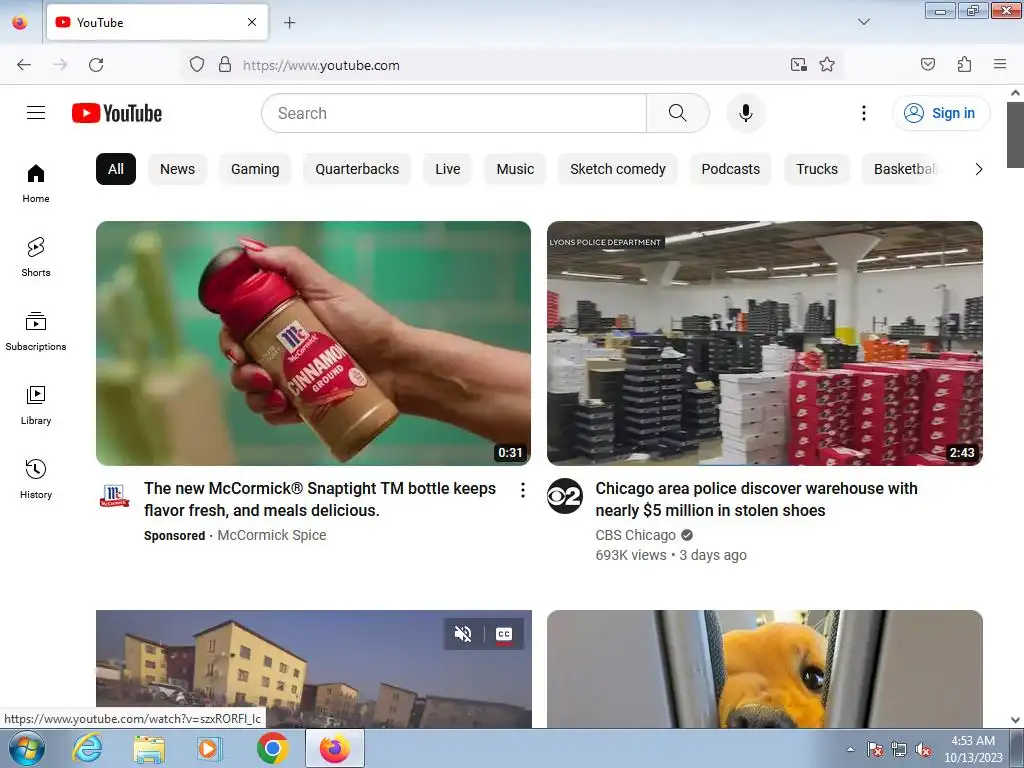Click the scrollbar down arrow
The height and width of the screenshot is (768, 1024).
click(1015, 720)
